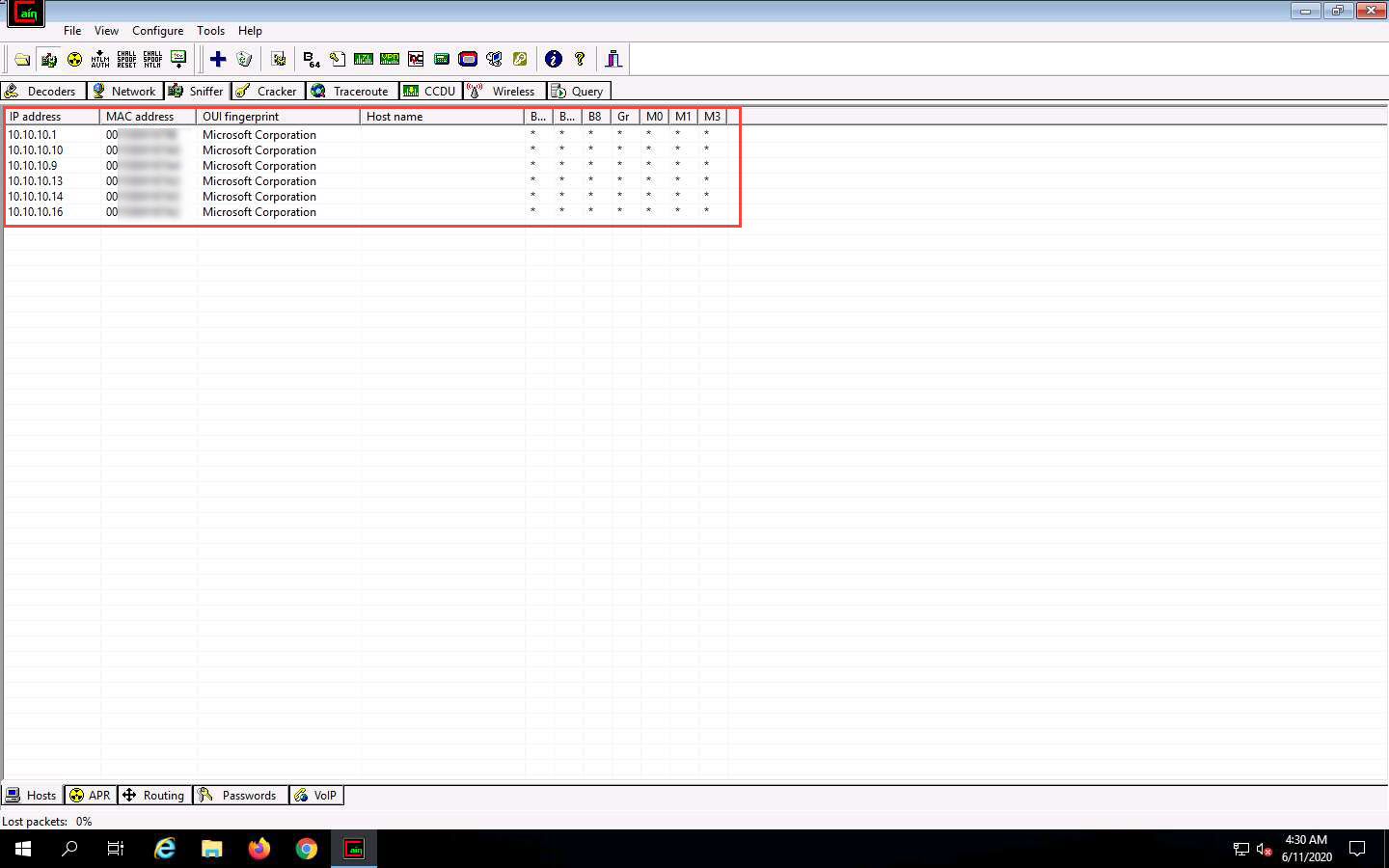
Task: Click the yellow question mark Help icon
Action: tap(580, 59)
